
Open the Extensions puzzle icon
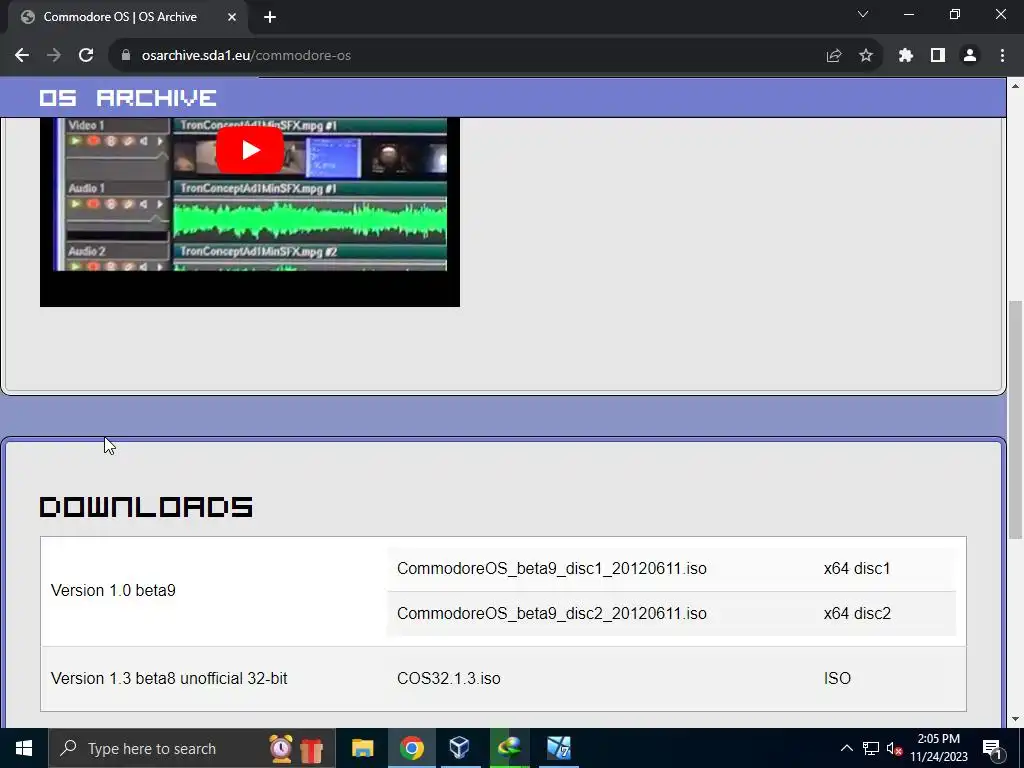pos(905,56)
